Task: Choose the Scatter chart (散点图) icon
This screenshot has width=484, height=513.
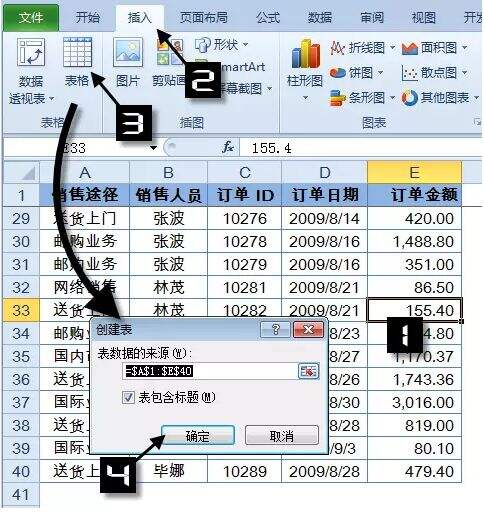Action: (x=410, y=73)
